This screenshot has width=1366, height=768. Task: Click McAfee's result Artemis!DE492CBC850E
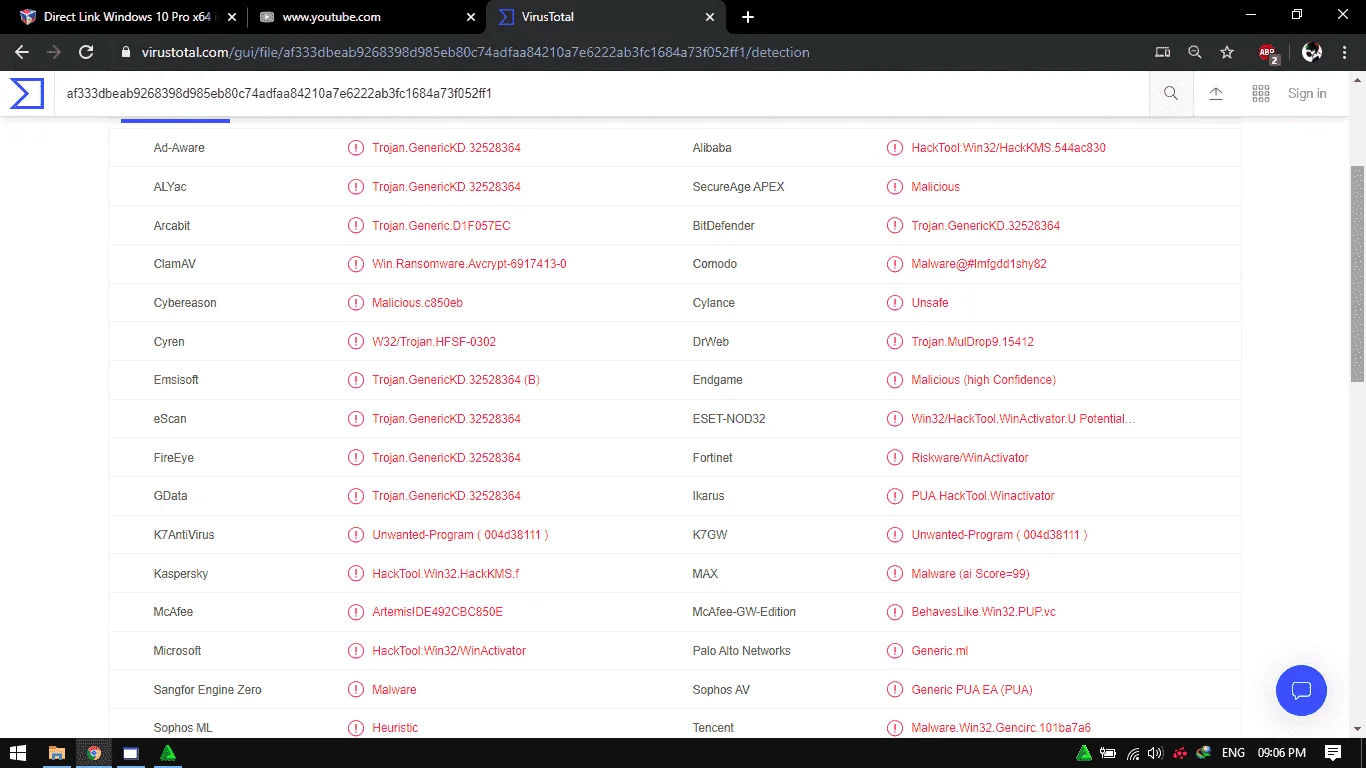click(x=437, y=612)
